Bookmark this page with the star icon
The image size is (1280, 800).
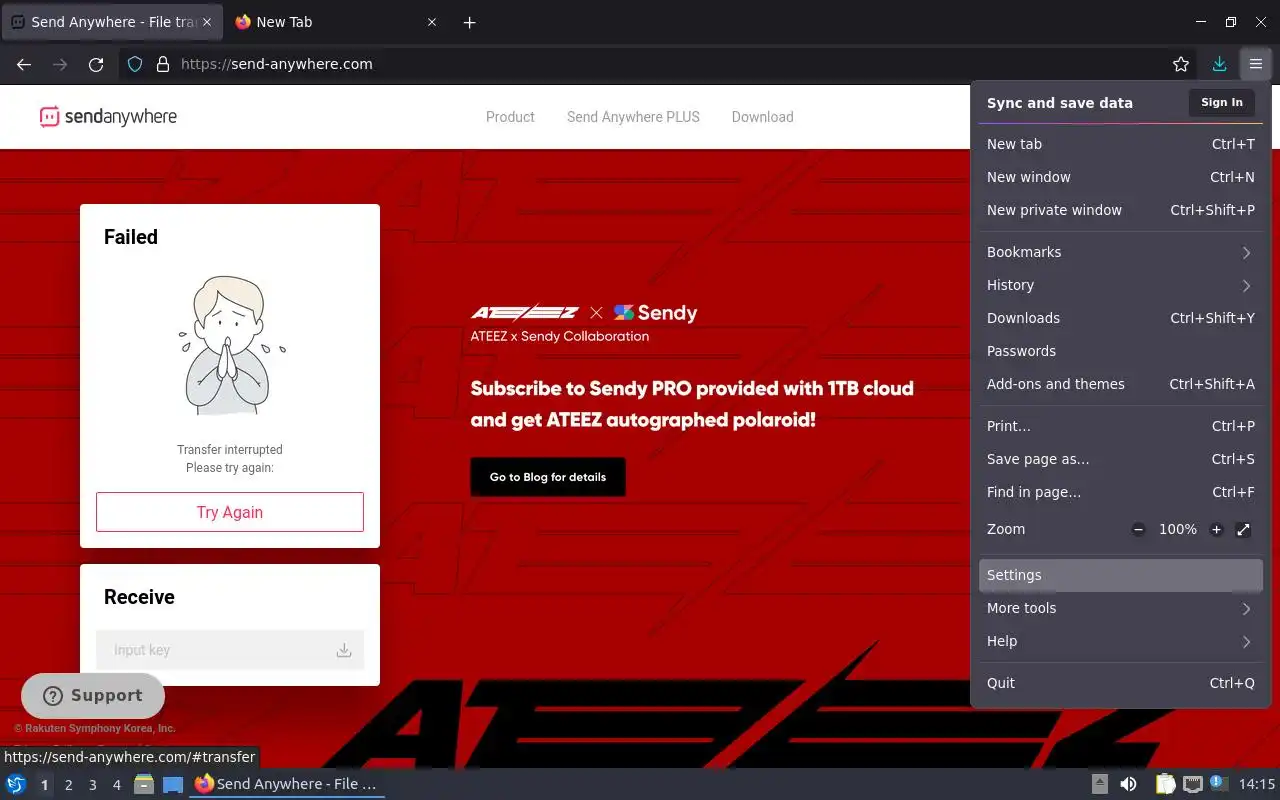(1181, 64)
